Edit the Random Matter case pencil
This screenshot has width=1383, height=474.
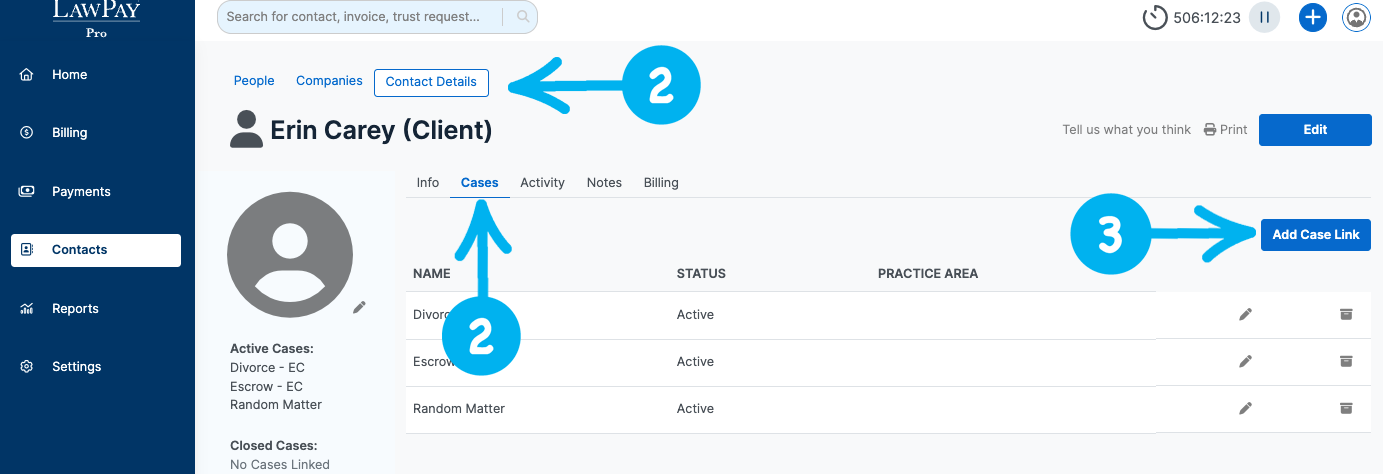point(1245,409)
